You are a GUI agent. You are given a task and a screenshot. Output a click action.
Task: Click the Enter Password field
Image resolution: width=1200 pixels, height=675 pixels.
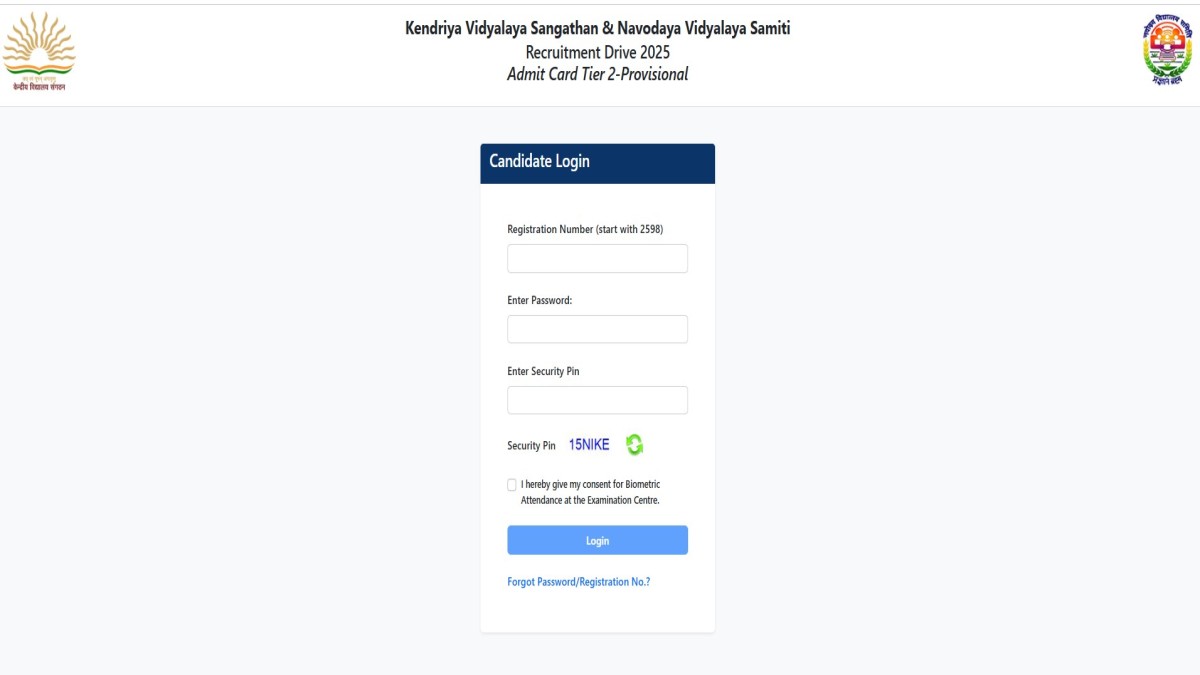pyautogui.click(x=597, y=329)
